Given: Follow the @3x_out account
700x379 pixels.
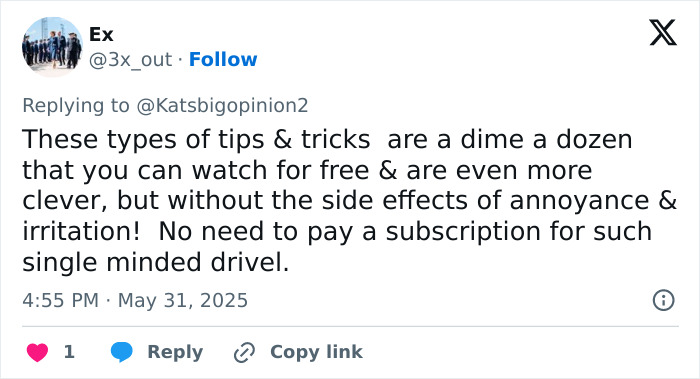Looking at the screenshot, I should (x=223, y=59).
